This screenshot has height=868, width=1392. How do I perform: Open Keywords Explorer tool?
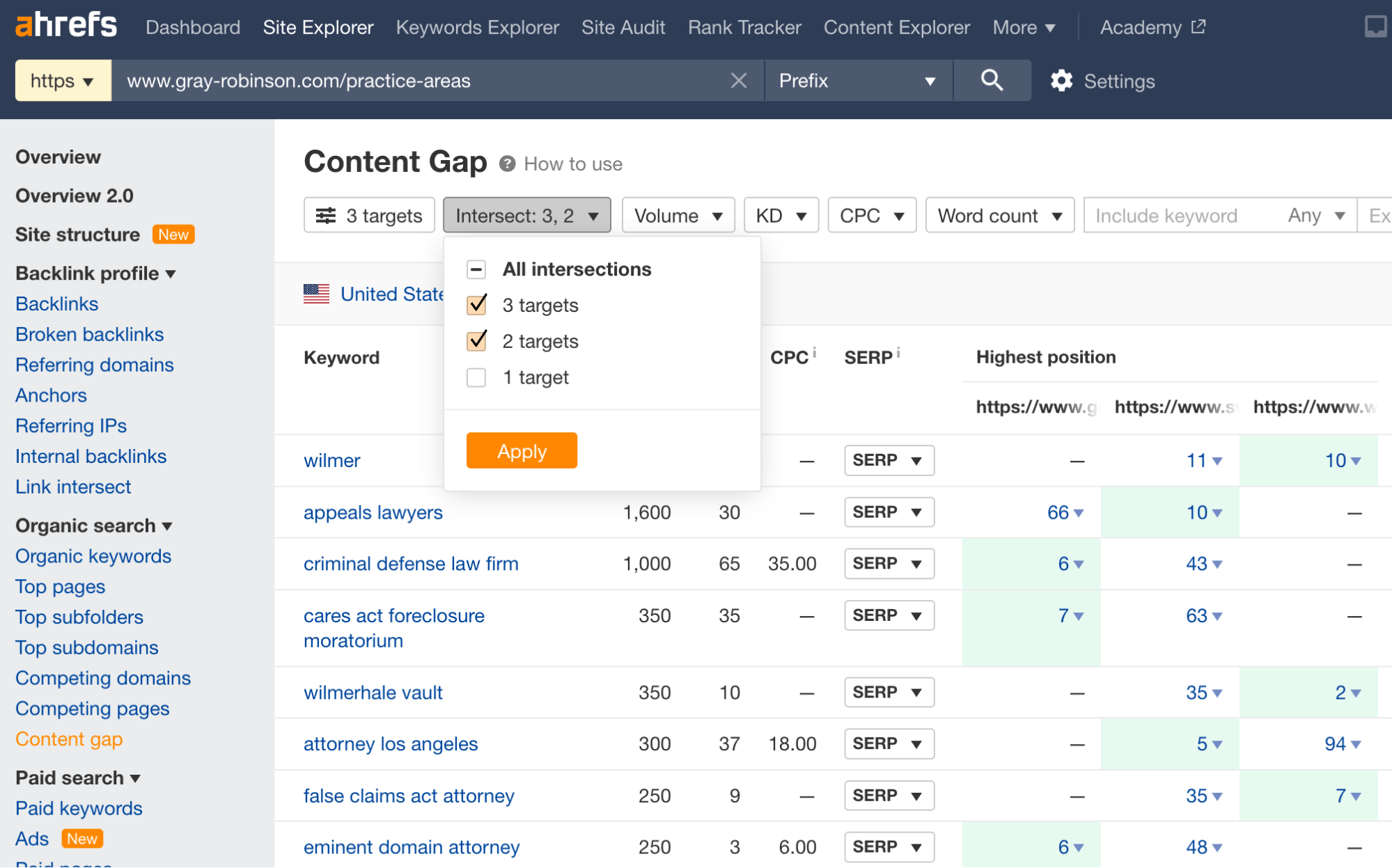point(479,27)
